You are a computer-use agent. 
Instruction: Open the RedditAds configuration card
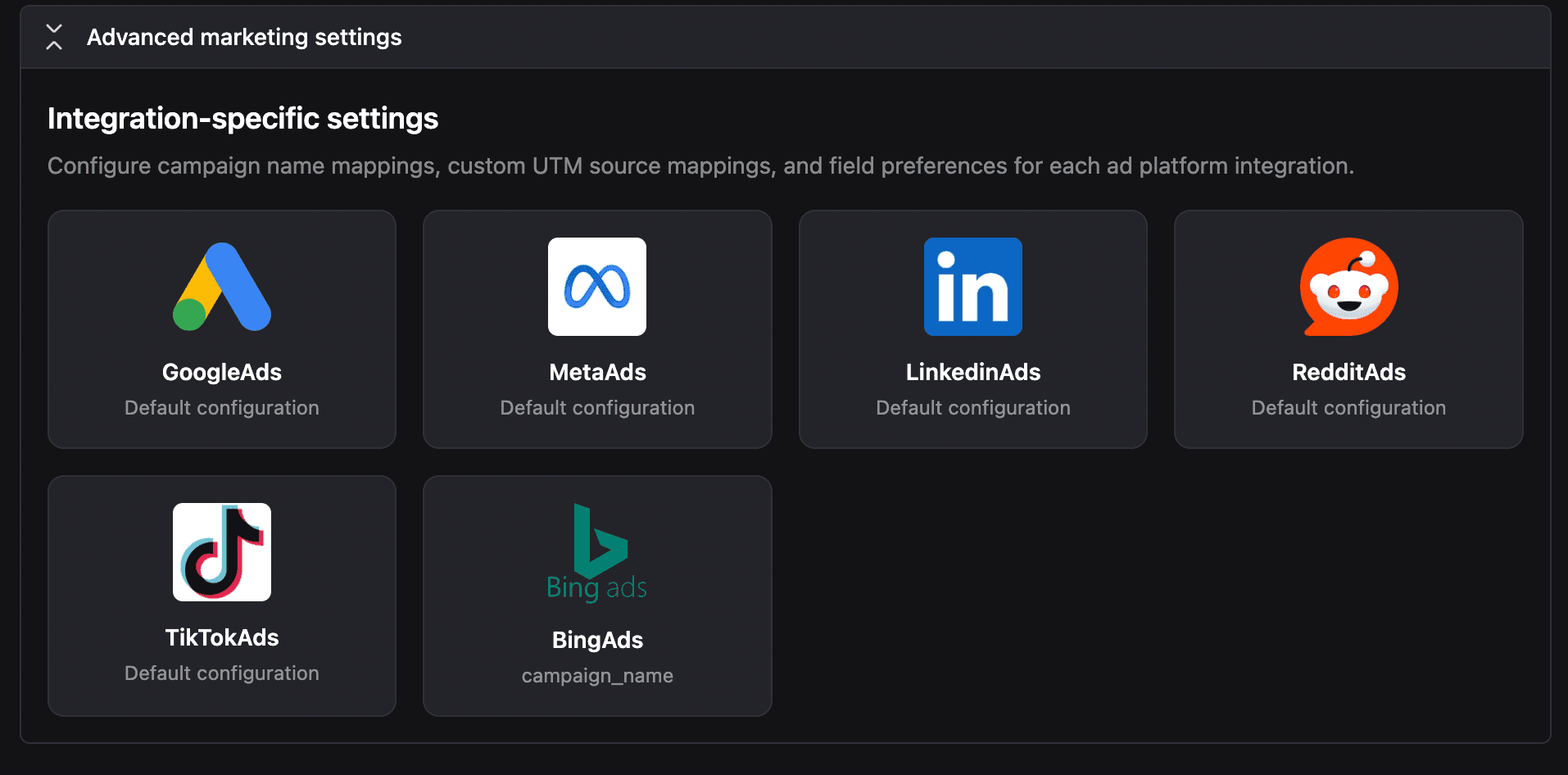point(1348,329)
